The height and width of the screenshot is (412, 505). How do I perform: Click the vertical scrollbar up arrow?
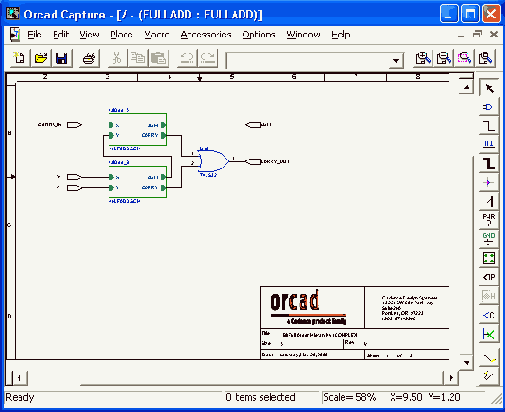coord(466,88)
